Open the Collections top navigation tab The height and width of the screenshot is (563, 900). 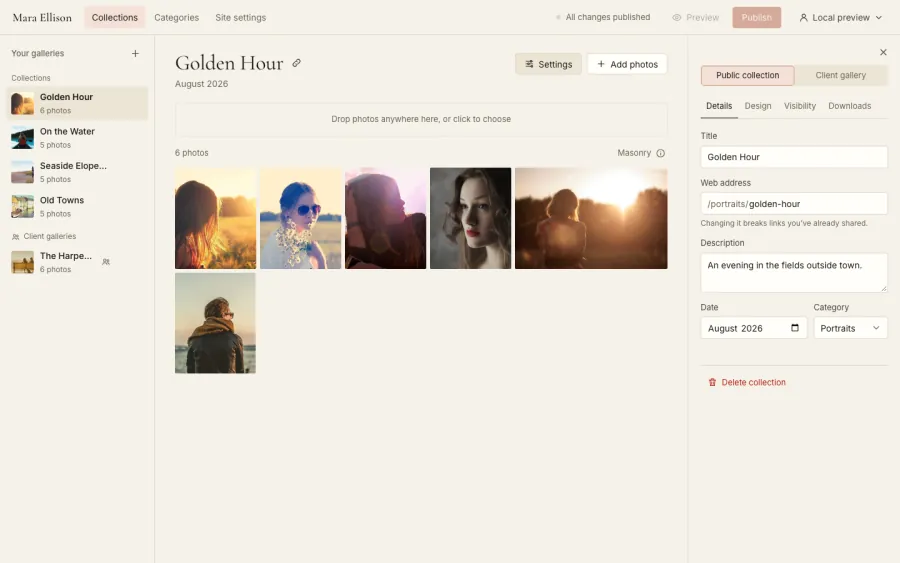(x=115, y=18)
